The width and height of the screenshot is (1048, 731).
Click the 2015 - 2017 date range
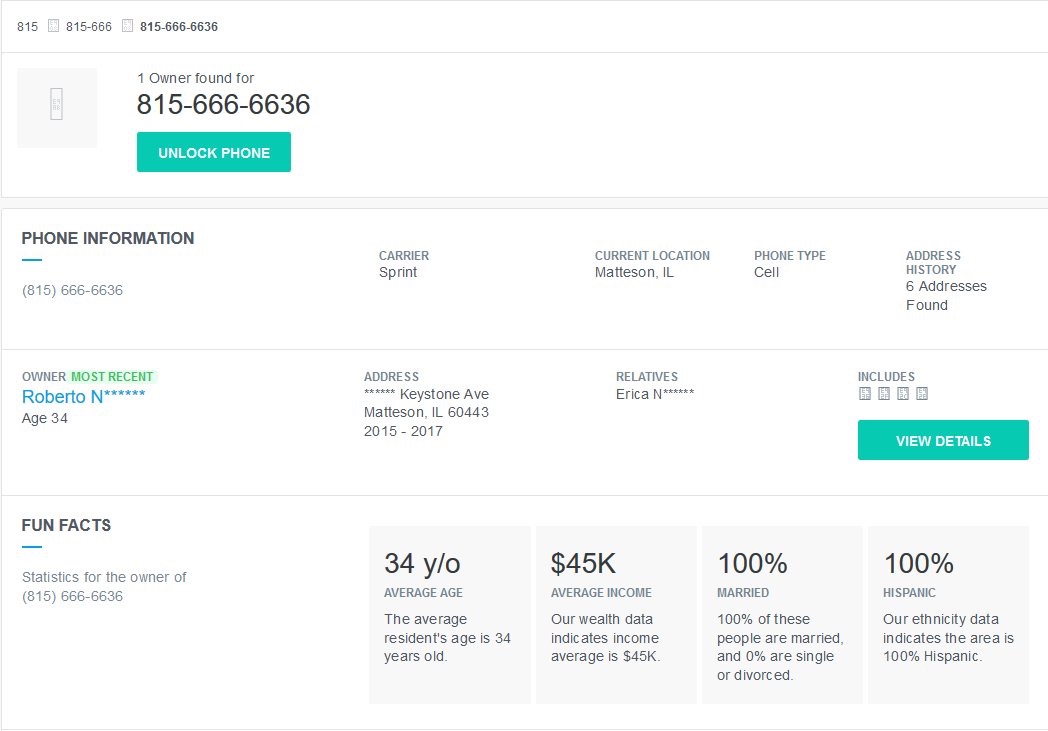click(403, 431)
